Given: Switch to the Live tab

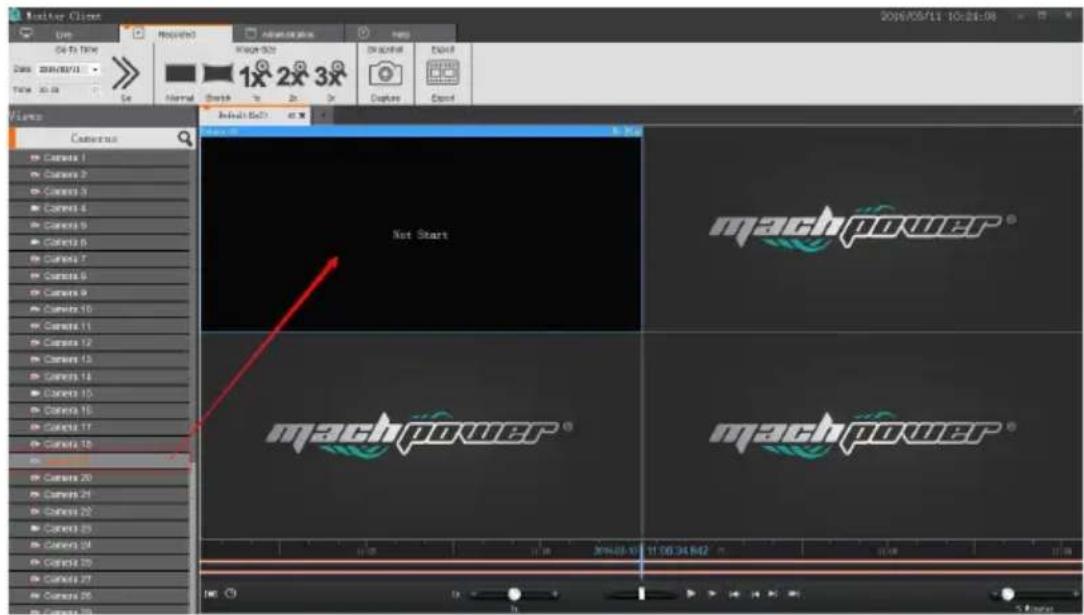Looking at the screenshot, I should point(64,33).
